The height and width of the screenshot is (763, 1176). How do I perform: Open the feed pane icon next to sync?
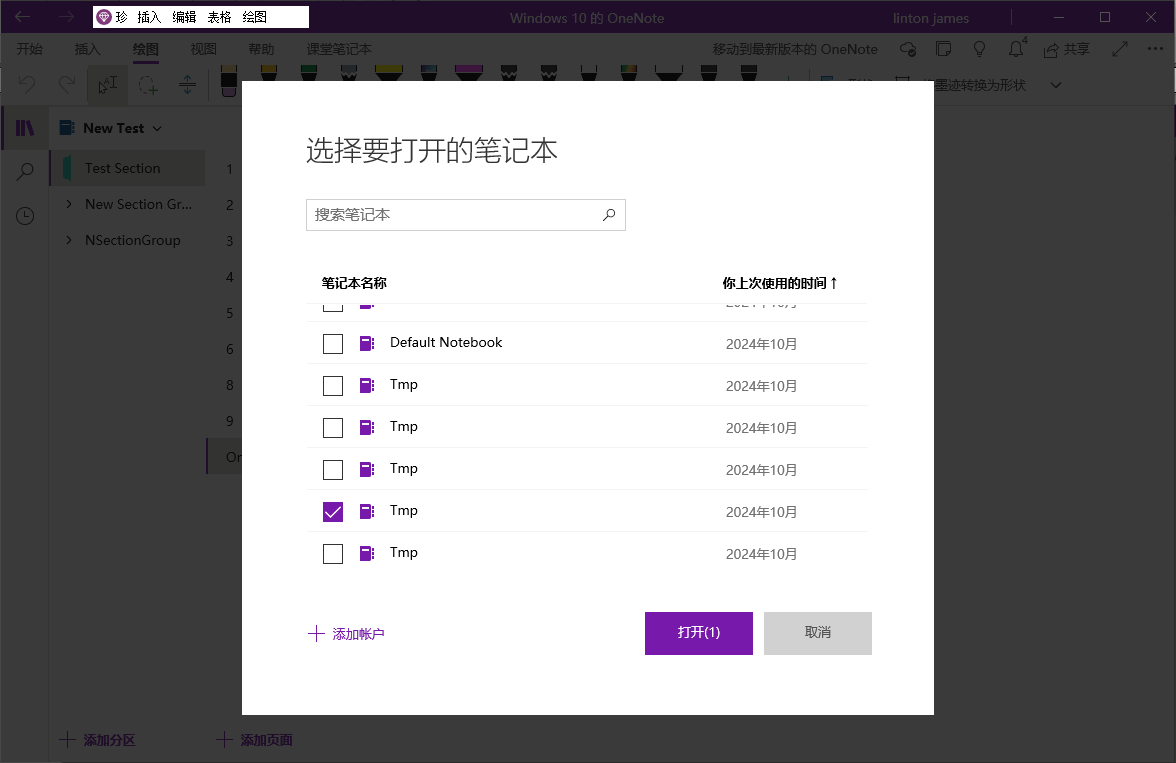(944, 50)
